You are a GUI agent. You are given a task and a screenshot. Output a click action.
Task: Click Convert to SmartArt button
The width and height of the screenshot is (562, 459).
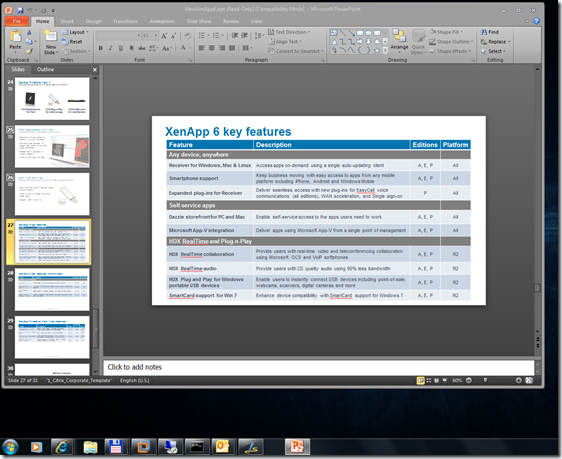tap(296, 51)
